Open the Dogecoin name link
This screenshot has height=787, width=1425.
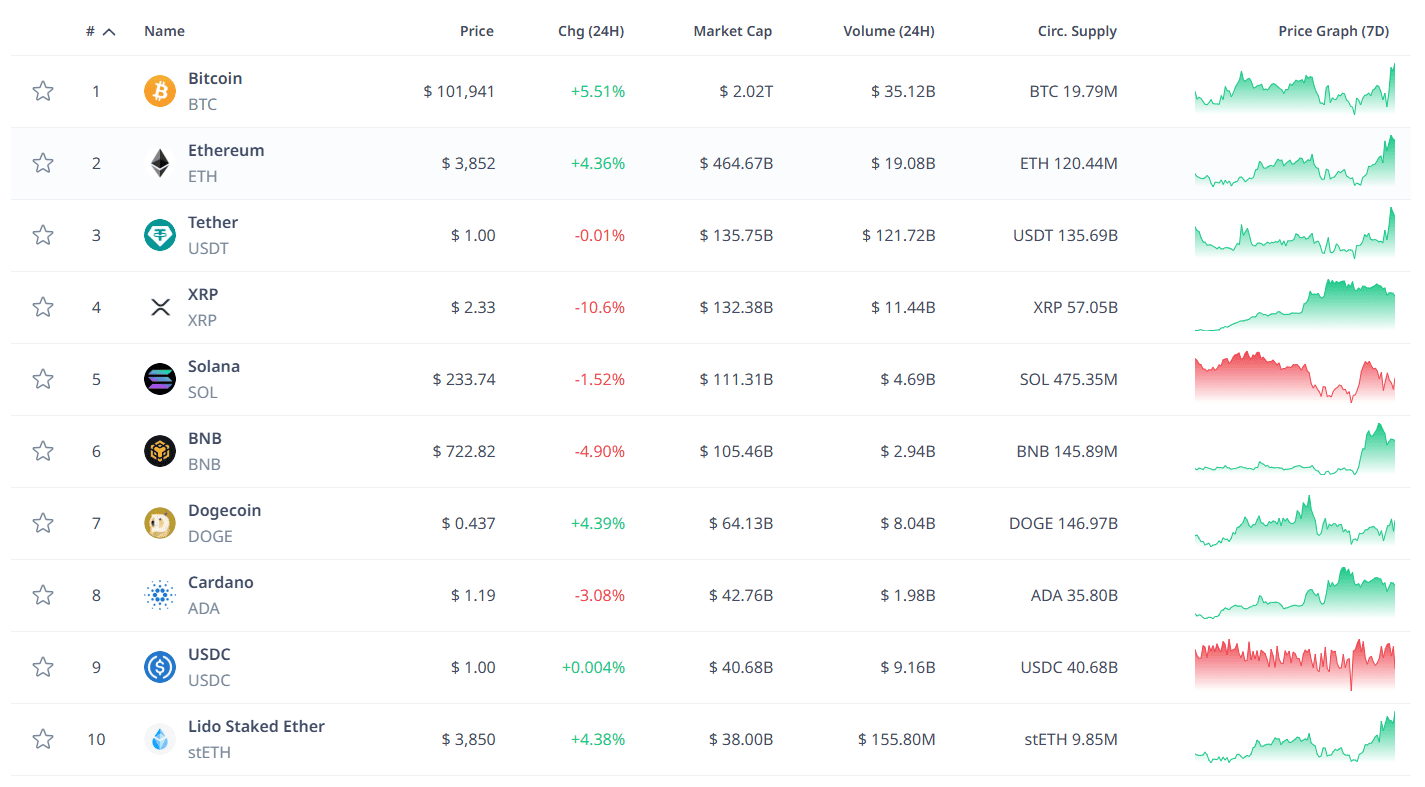(x=225, y=510)
